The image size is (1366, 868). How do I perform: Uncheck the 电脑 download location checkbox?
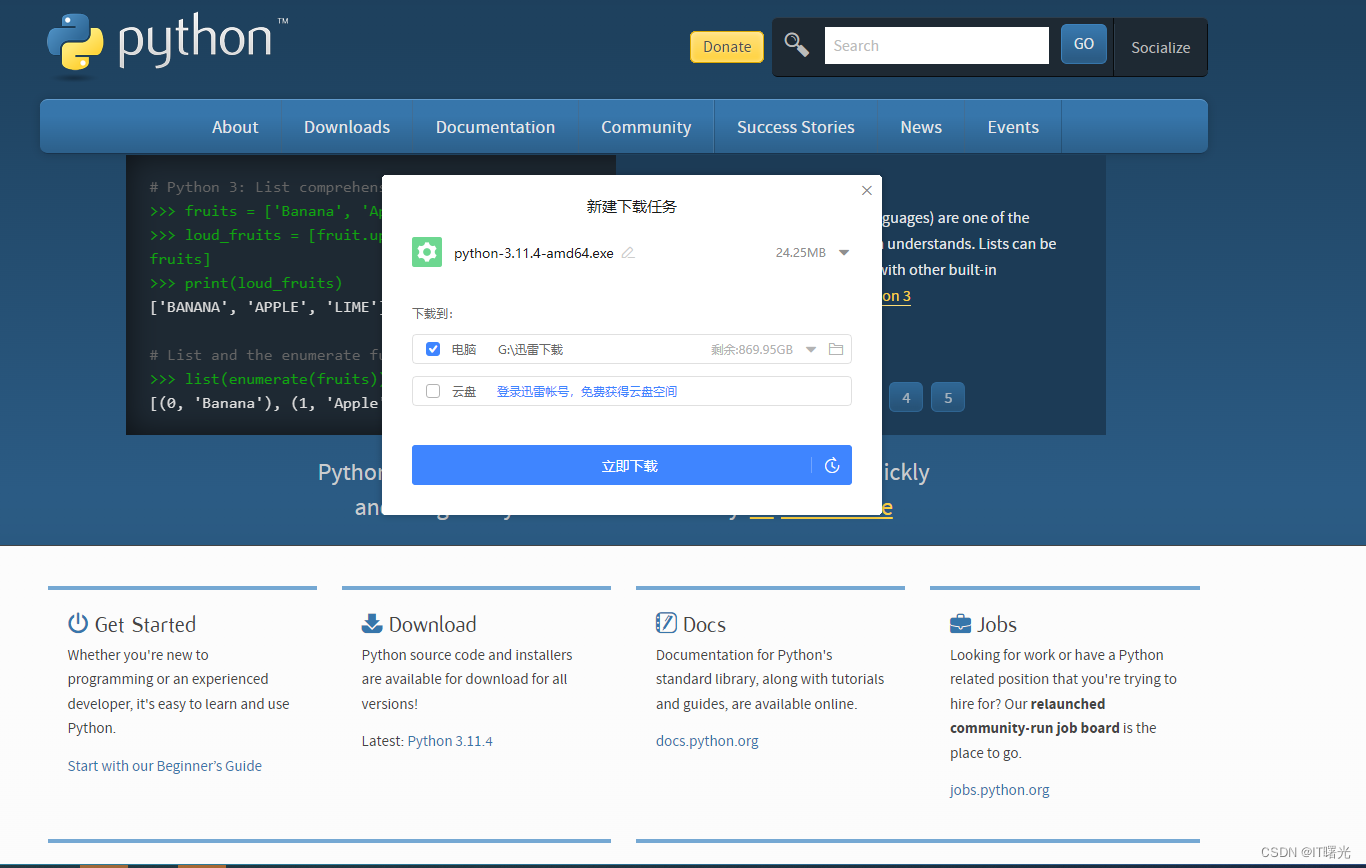click(433, 349)
